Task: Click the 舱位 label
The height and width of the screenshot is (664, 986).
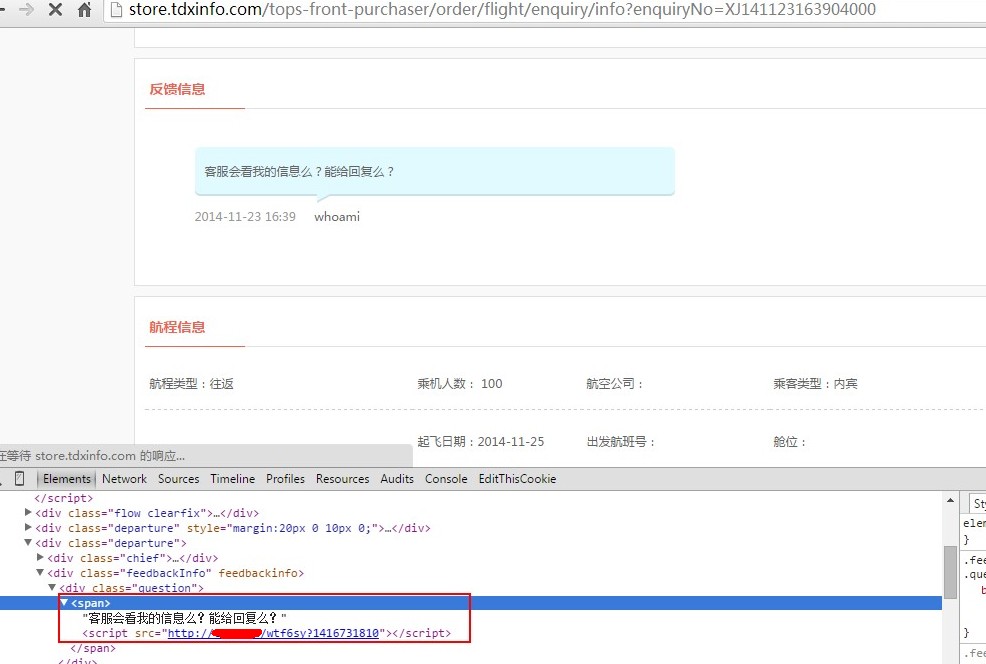Action: pos(789,441)
